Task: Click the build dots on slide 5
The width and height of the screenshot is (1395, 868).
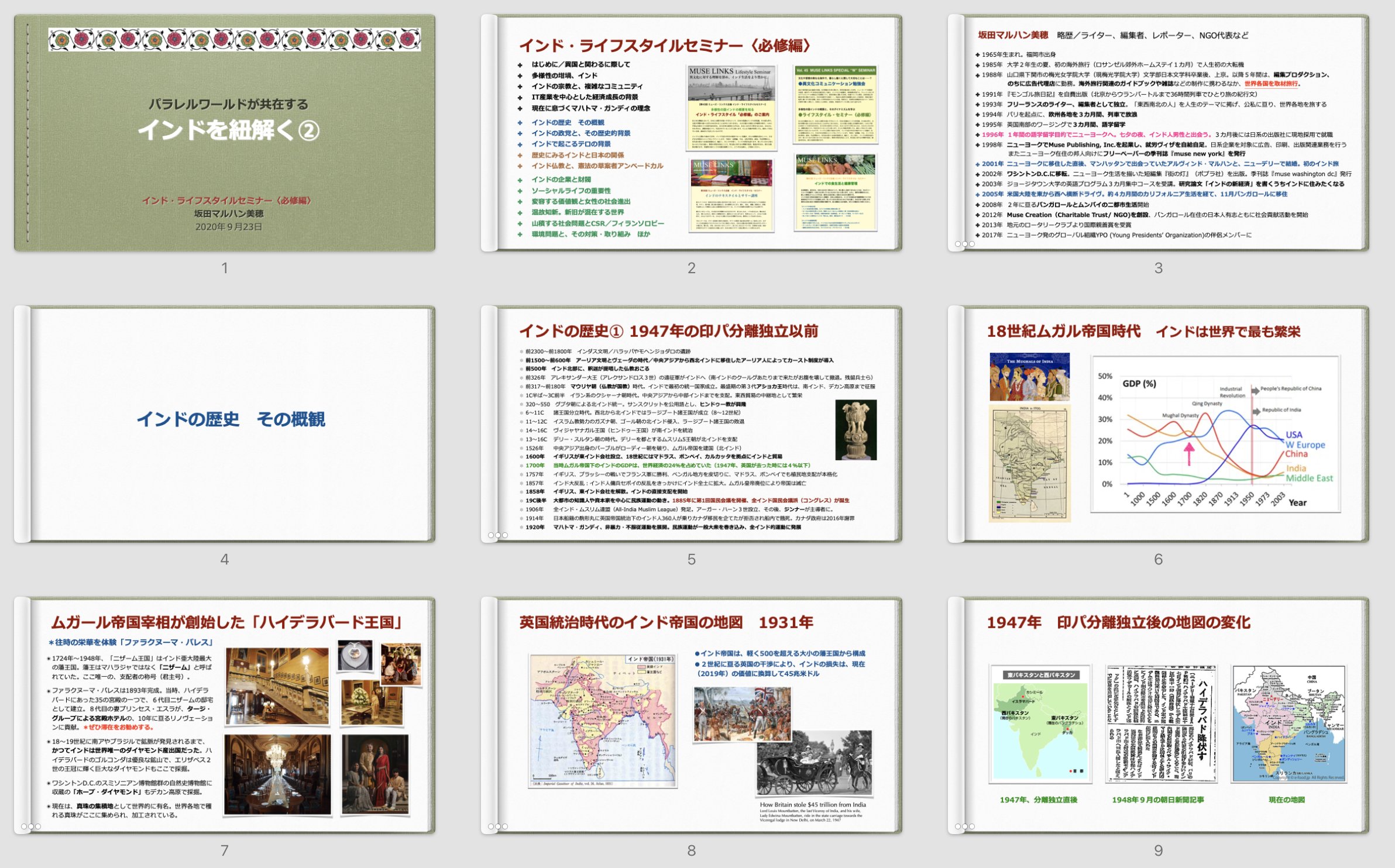Action: pos(497,535)
